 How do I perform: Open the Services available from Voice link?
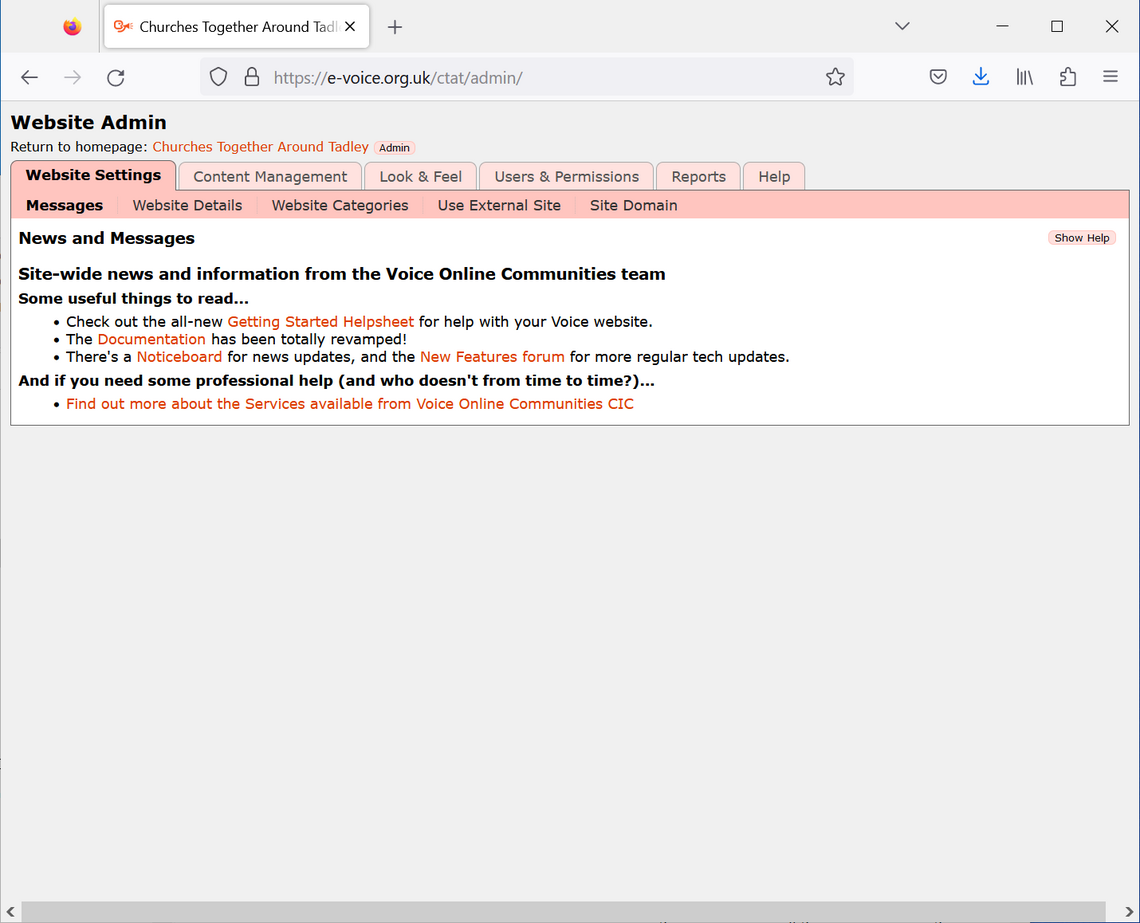point(350,404)
